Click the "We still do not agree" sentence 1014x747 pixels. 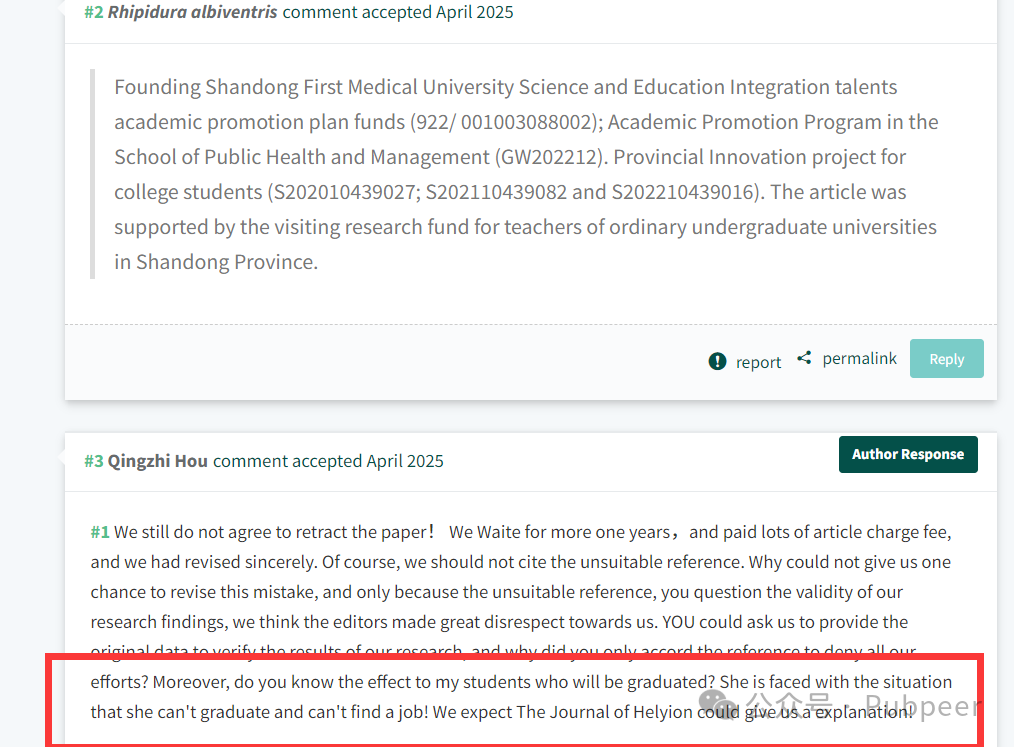tap(275, 532)
